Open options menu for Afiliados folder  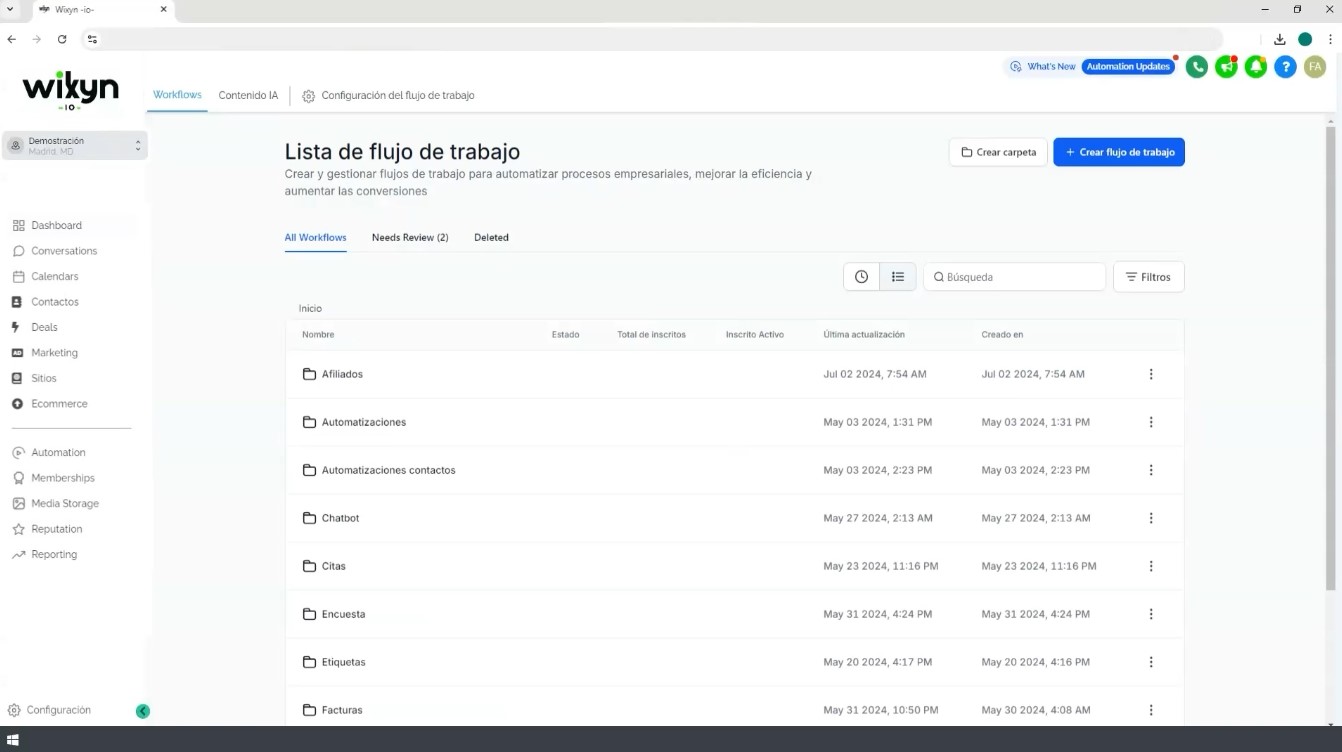point(1151,374)
